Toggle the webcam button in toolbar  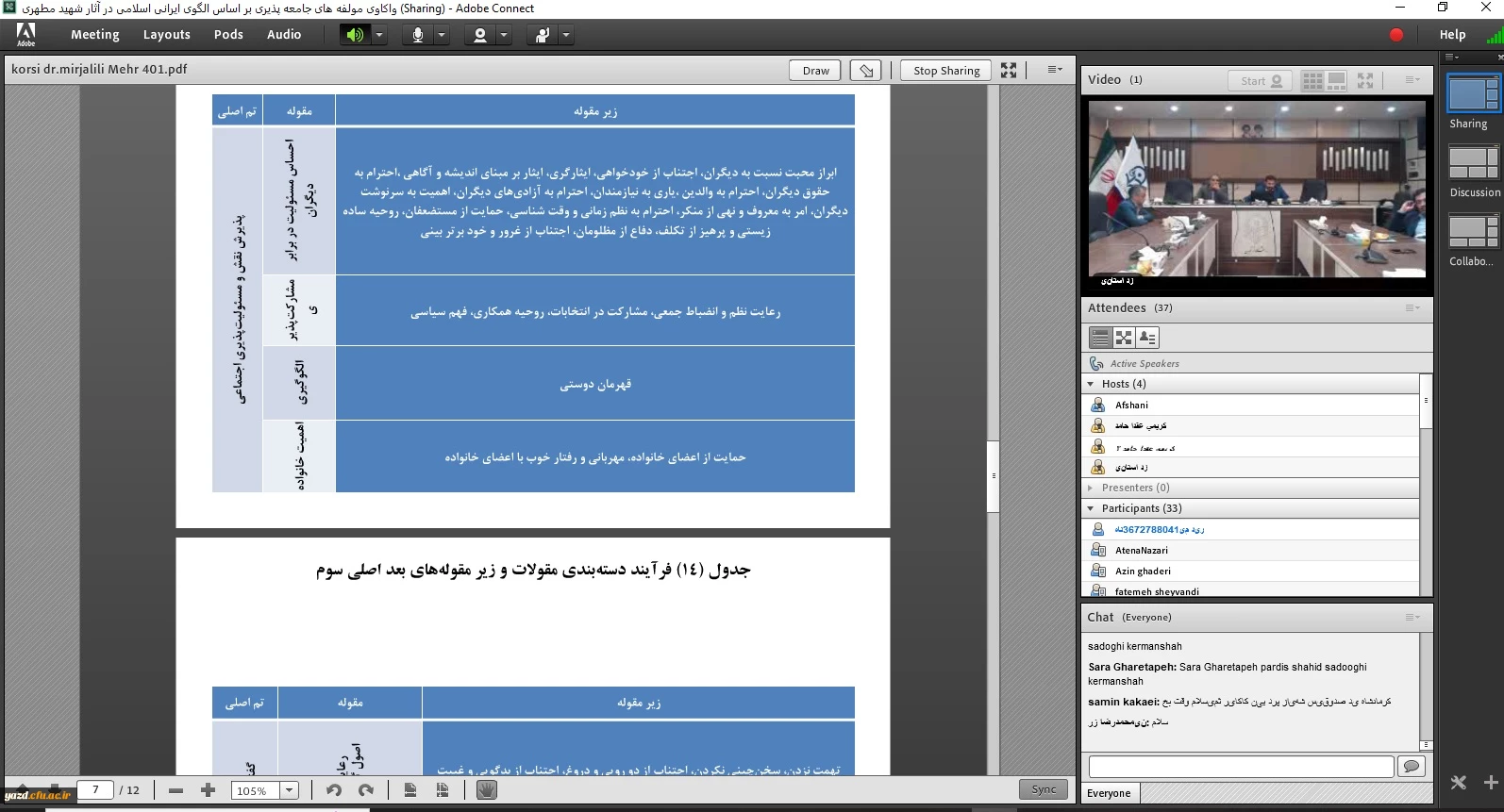[x=480, y=35]
